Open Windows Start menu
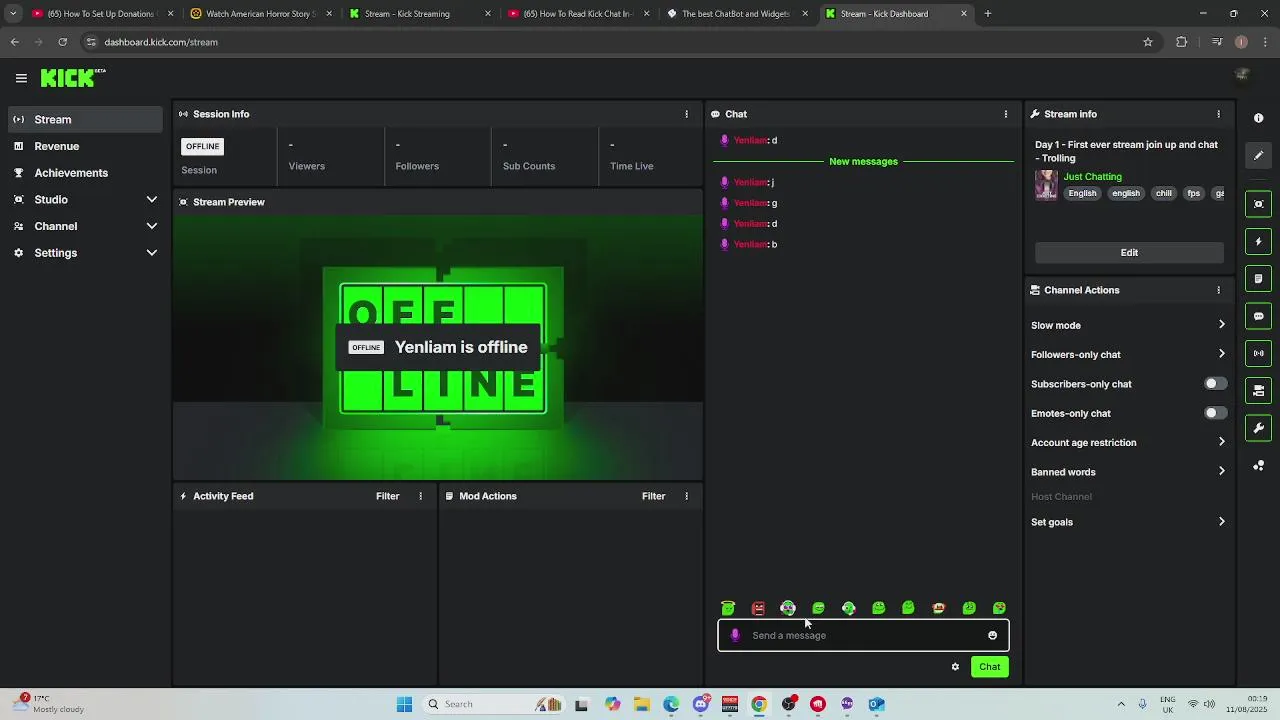This screenshot has width=1280, height=720. 404,704
